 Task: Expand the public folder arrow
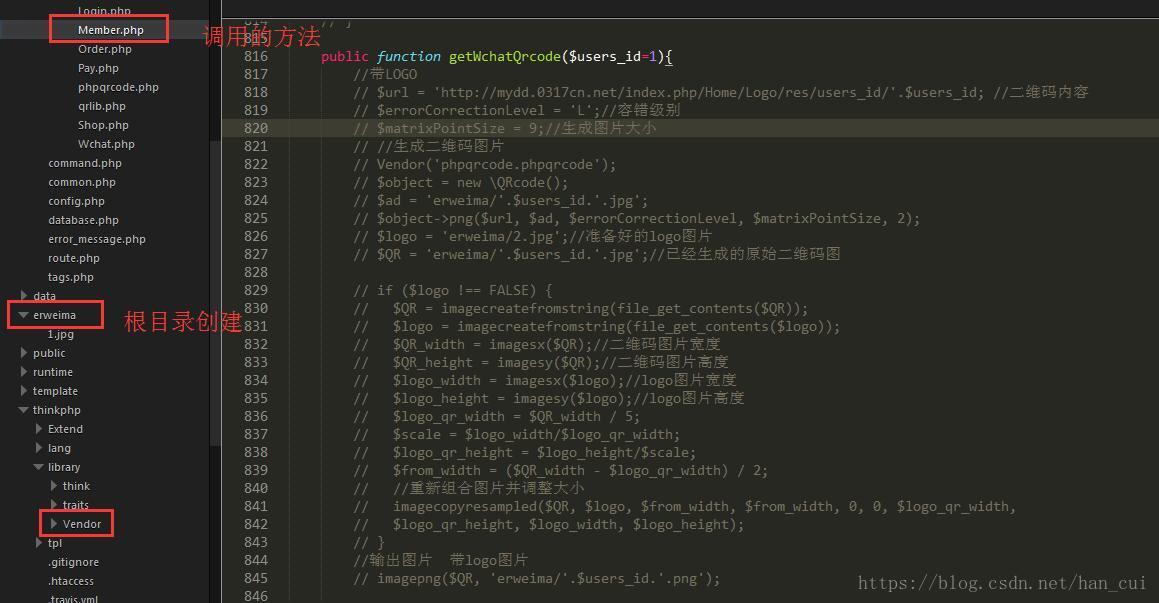[x=24, y=353]
